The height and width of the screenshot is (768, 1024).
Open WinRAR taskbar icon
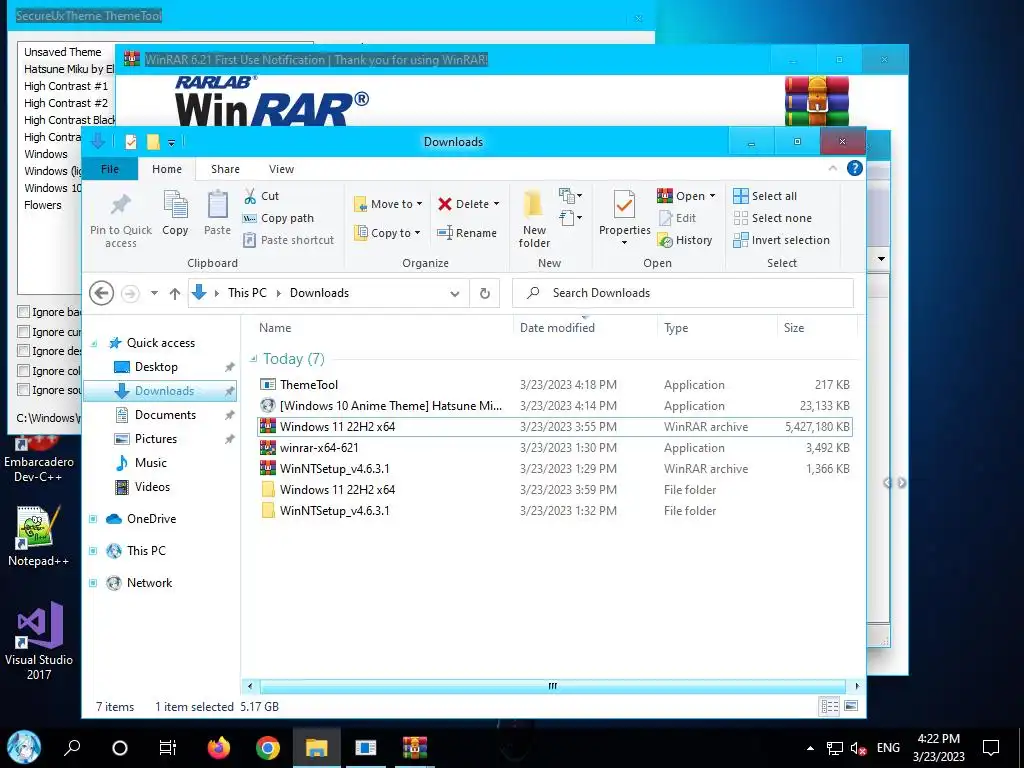point(415,747)
